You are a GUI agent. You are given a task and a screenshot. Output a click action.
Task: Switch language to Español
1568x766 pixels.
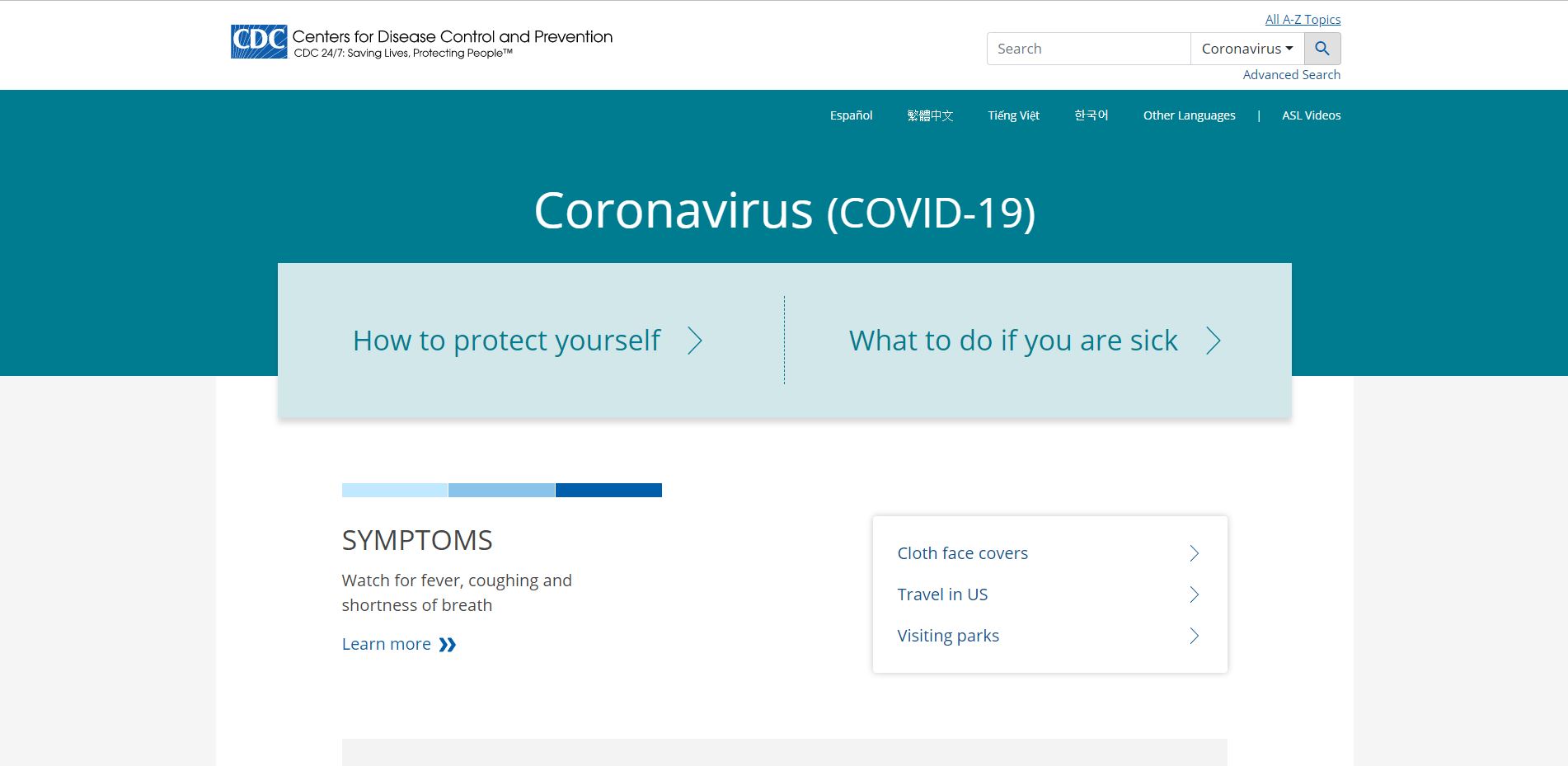point(851,115)
